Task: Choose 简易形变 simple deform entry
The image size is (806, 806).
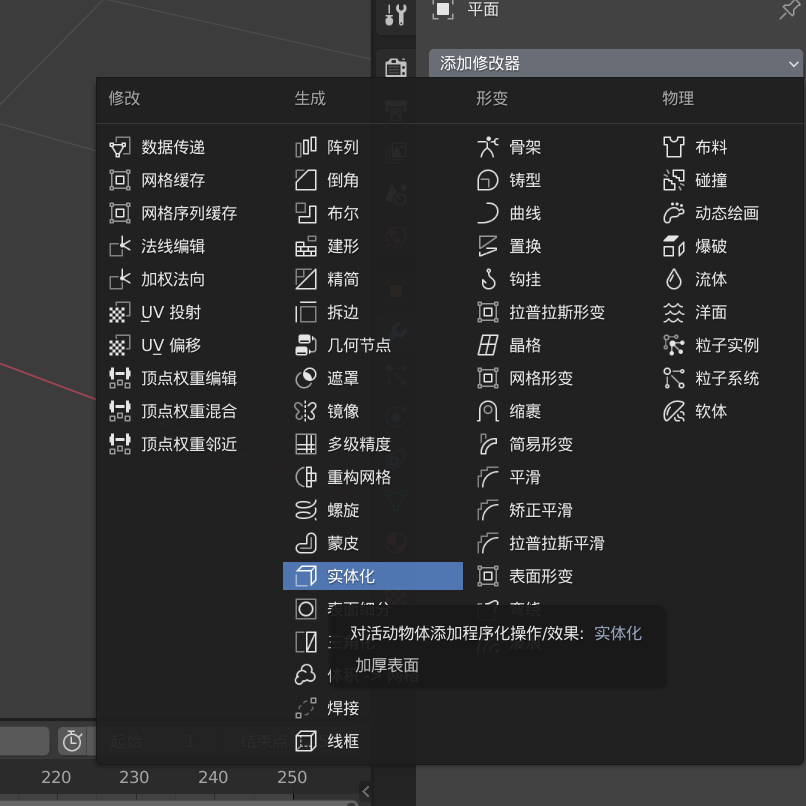Action: [x=558, y=444]
